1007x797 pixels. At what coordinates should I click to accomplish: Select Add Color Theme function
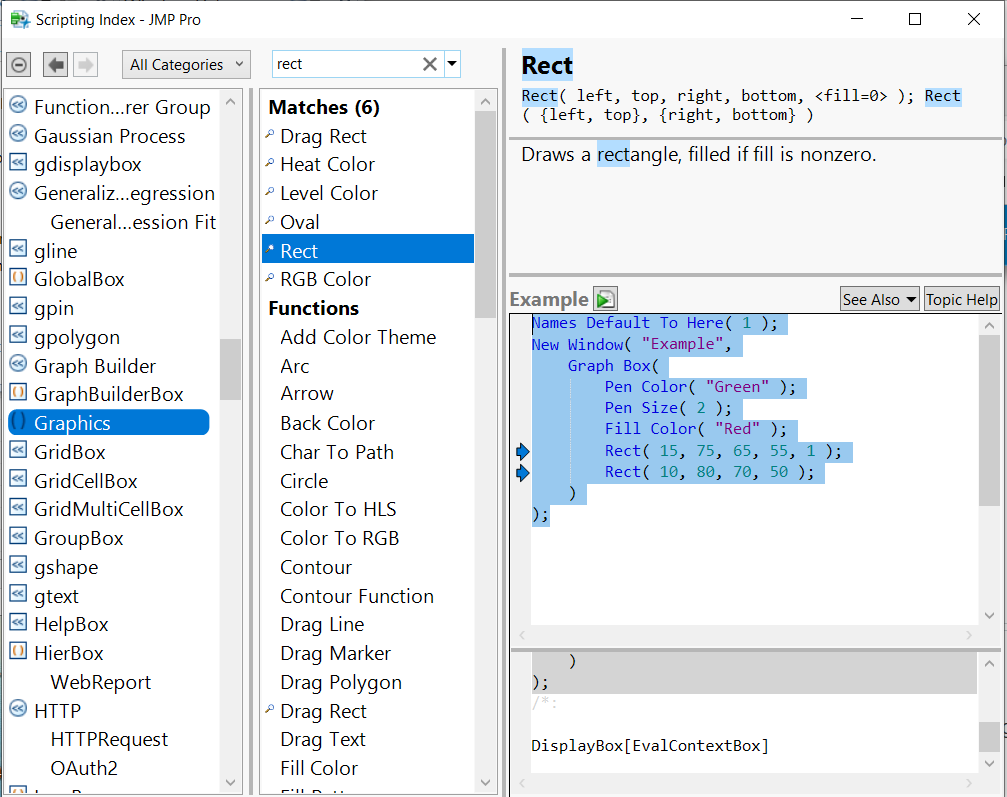tap(358, 337)
